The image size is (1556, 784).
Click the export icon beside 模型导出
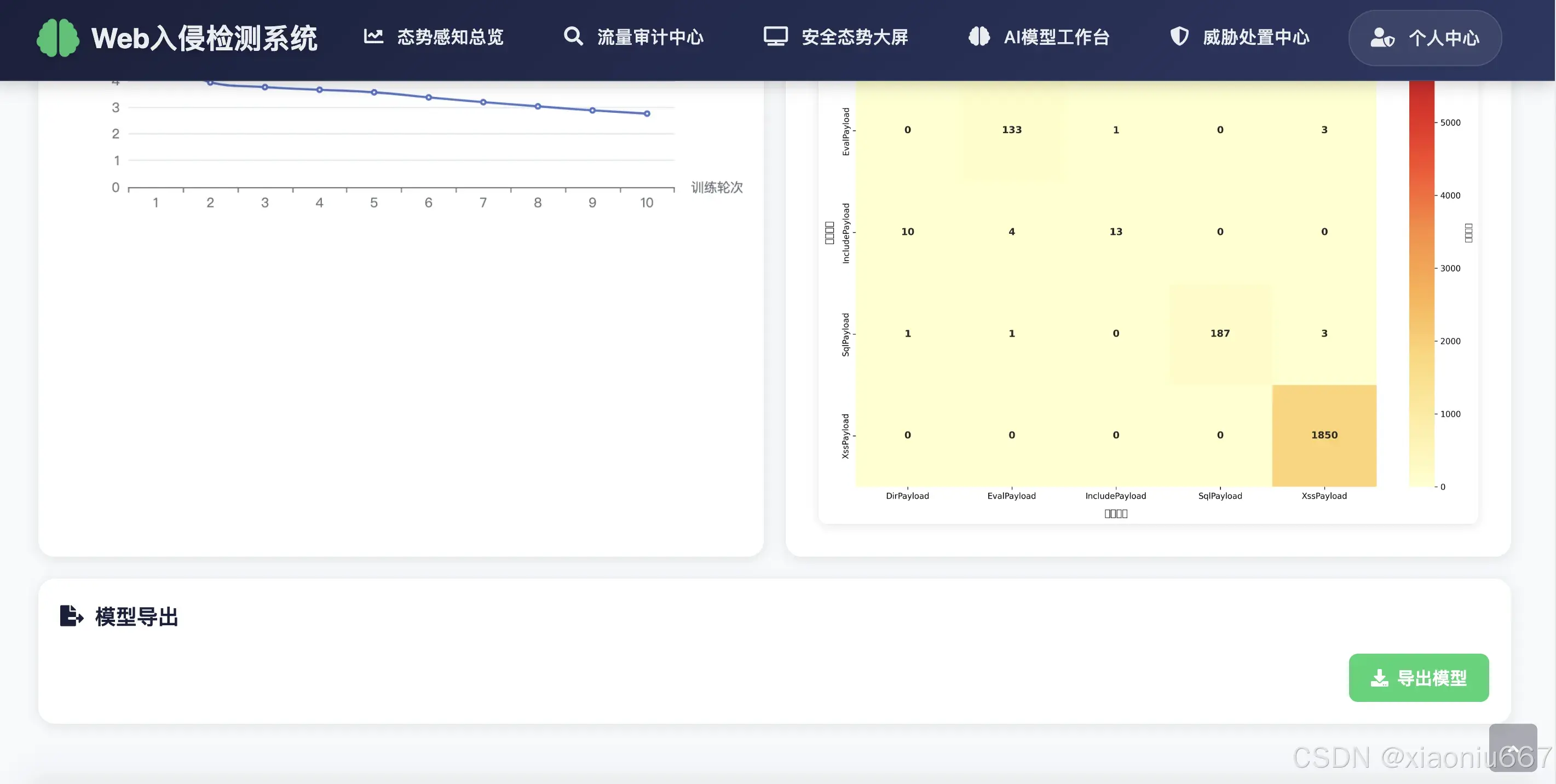click(71, 616)
